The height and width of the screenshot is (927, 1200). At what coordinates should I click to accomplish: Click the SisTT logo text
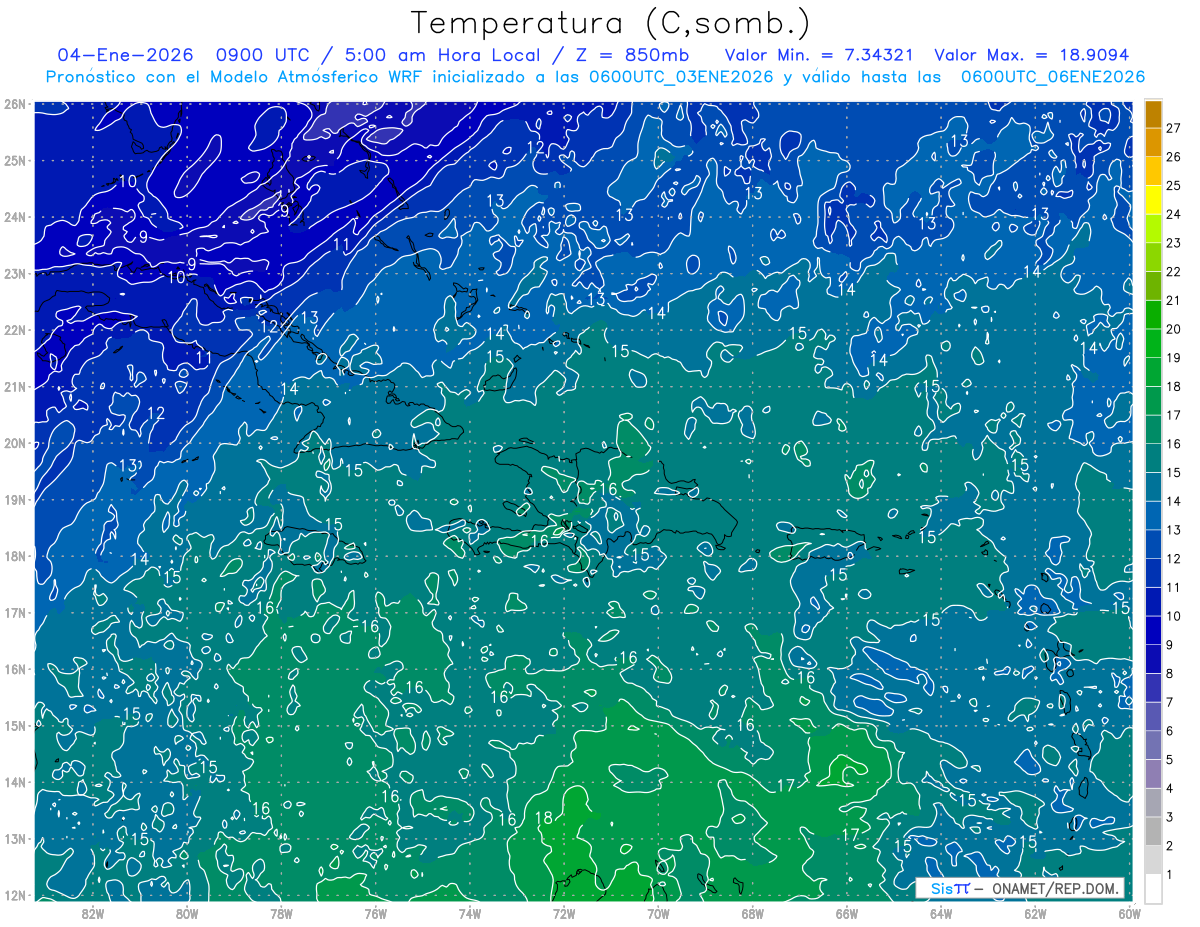[949, 889]
